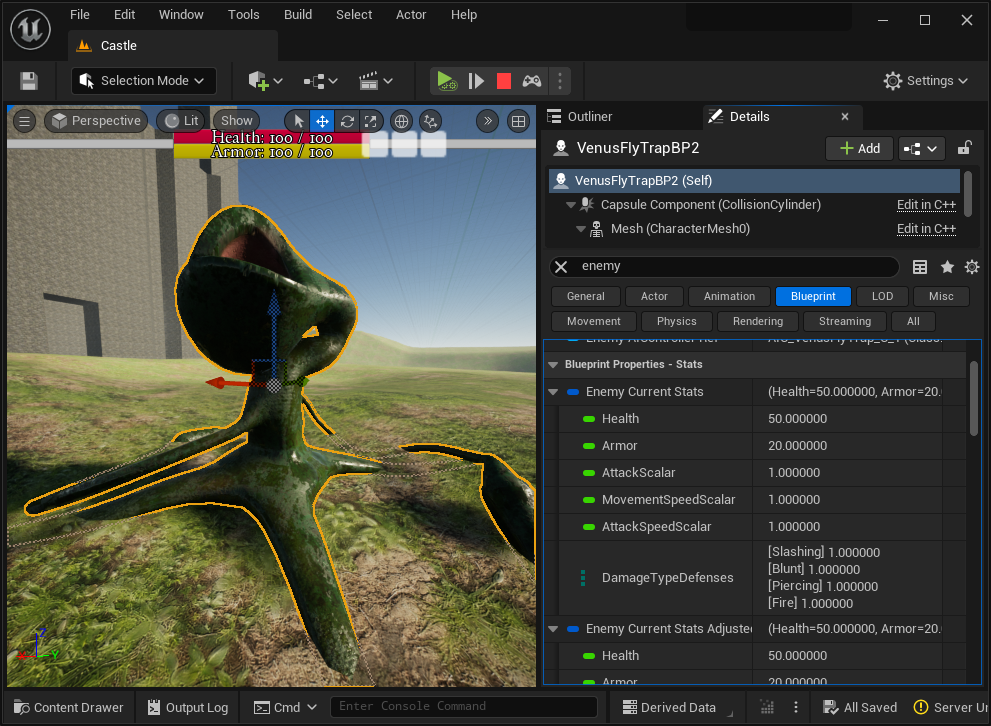Open the Cmd console type dropdown
This screenshot has width=991, height=726.
pos(285,708)
